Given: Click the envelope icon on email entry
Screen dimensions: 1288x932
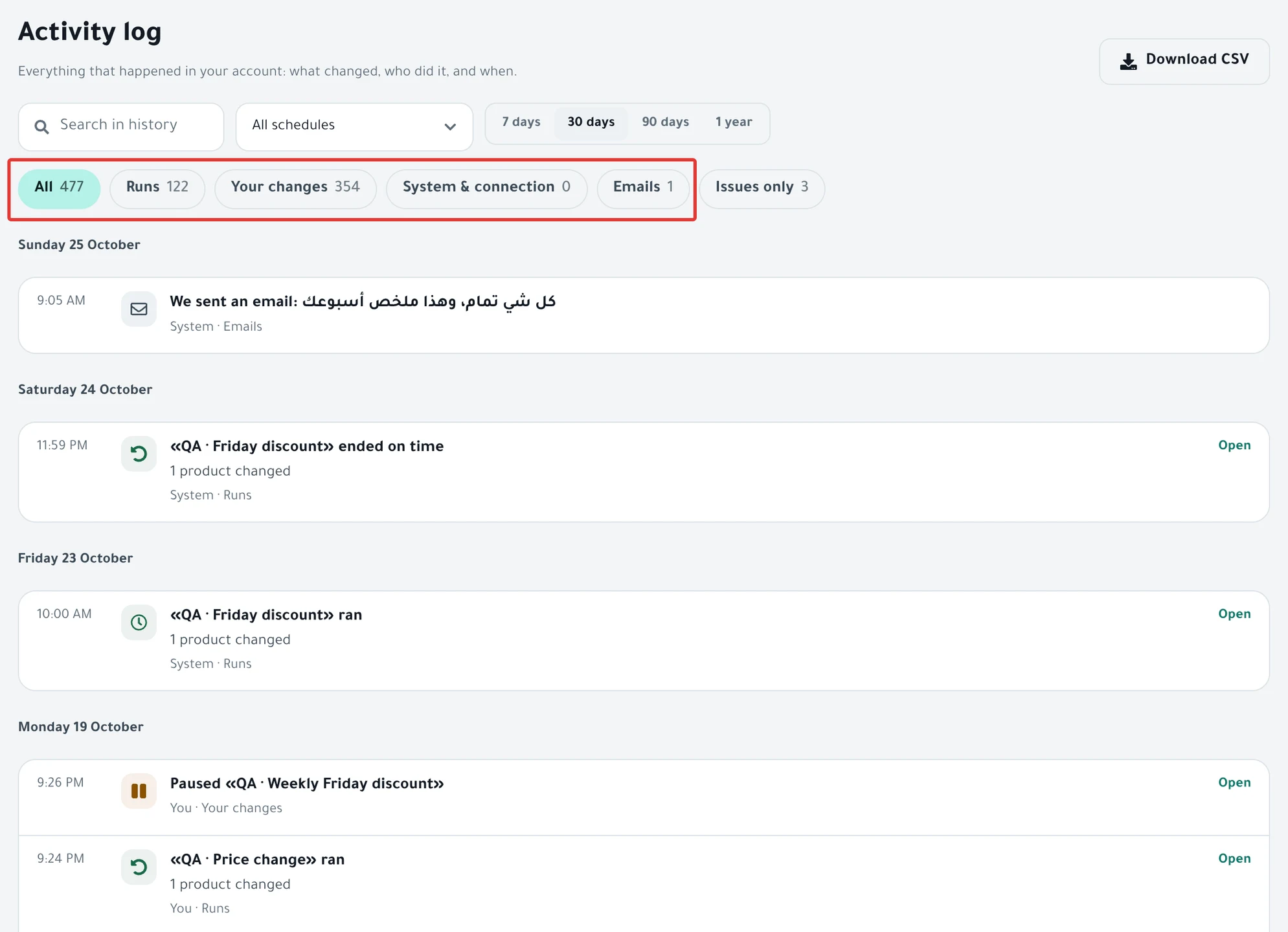Looking at the screenshot, I should [139, 309].
